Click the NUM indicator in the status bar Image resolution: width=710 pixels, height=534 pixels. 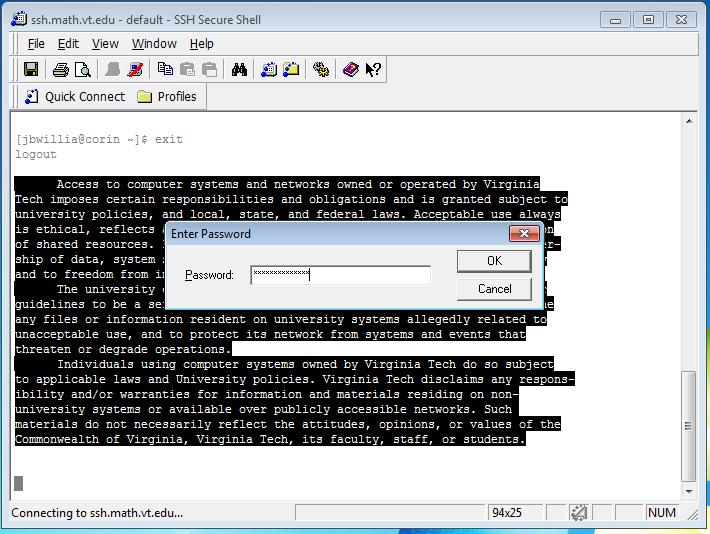click(662, 513)
